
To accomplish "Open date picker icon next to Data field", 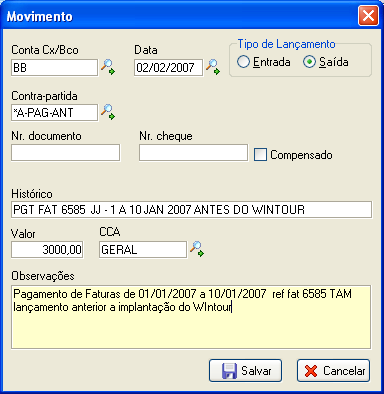I will [213, 67].
